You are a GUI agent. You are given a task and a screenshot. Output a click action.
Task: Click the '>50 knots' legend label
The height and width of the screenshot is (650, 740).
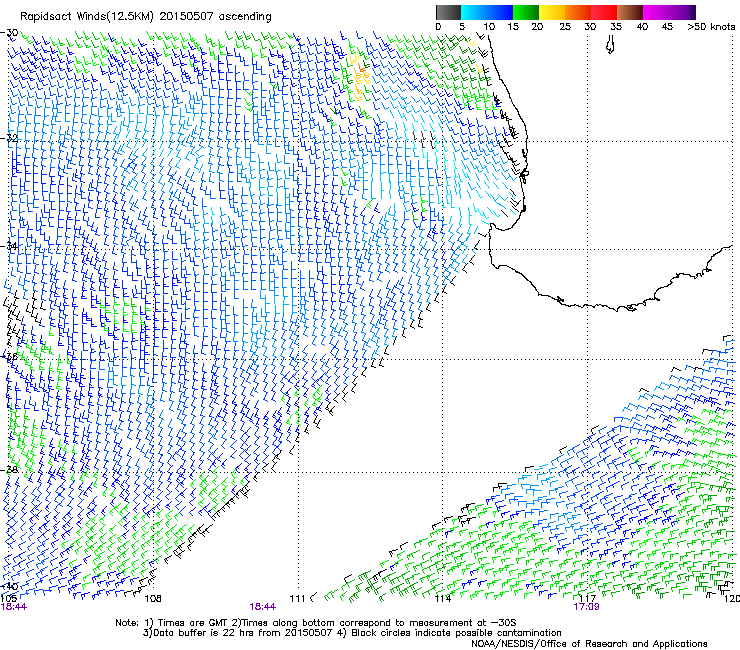point(711,27)
